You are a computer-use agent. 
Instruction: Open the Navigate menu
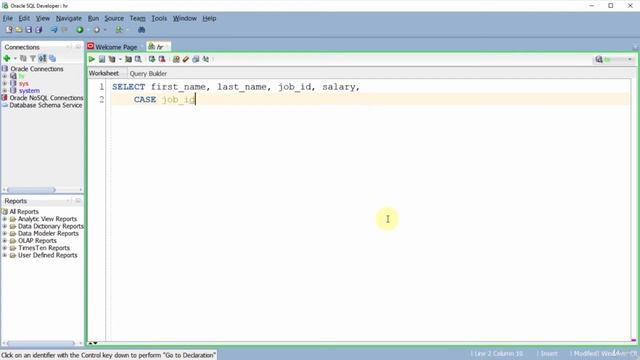coord(69,18)
